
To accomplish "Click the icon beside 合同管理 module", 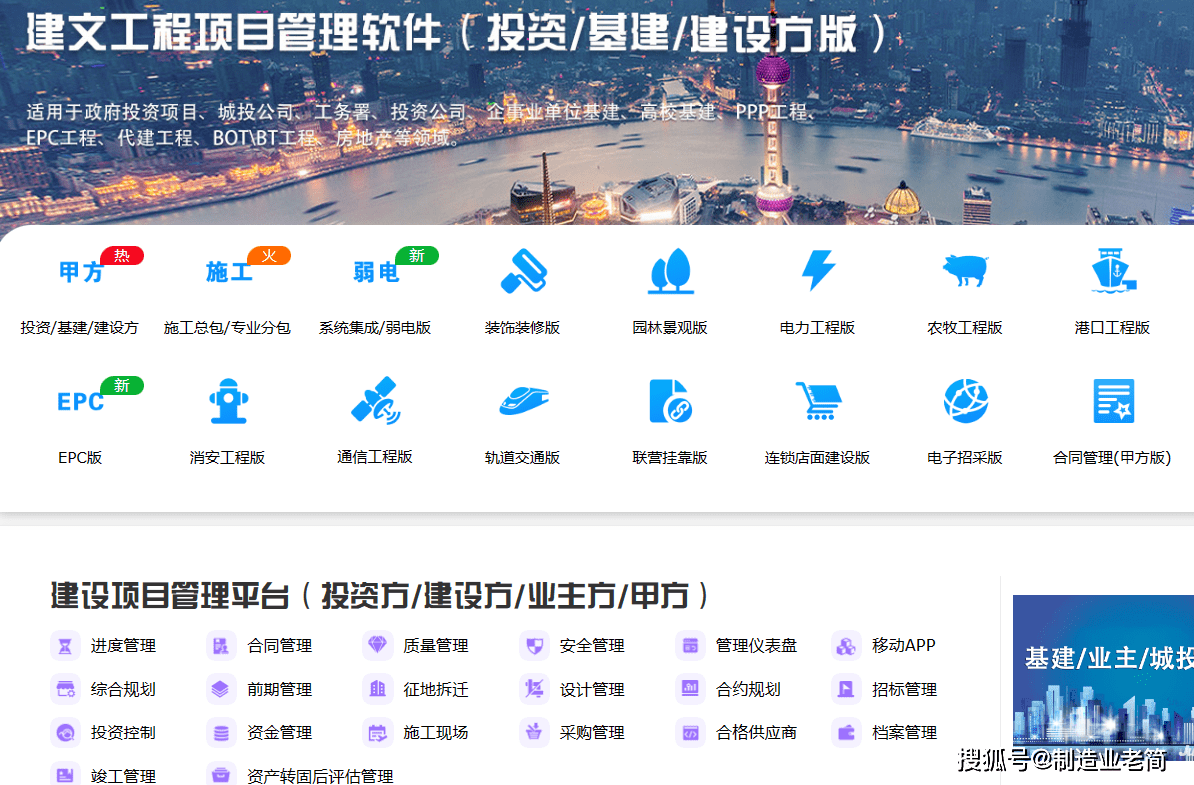I will (221, 646).
